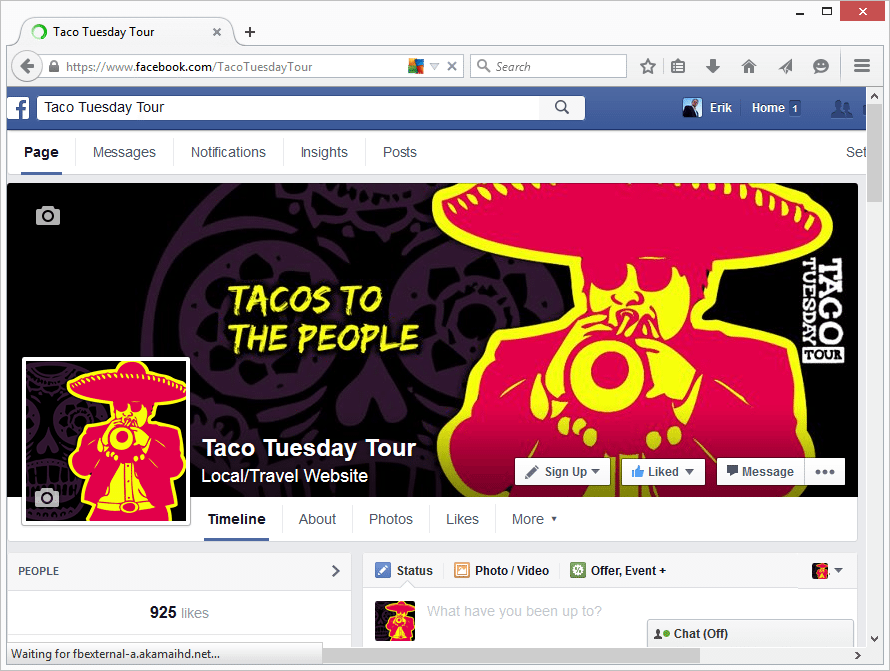
Task: Toggle the Liked button
Action: point(663,472)
